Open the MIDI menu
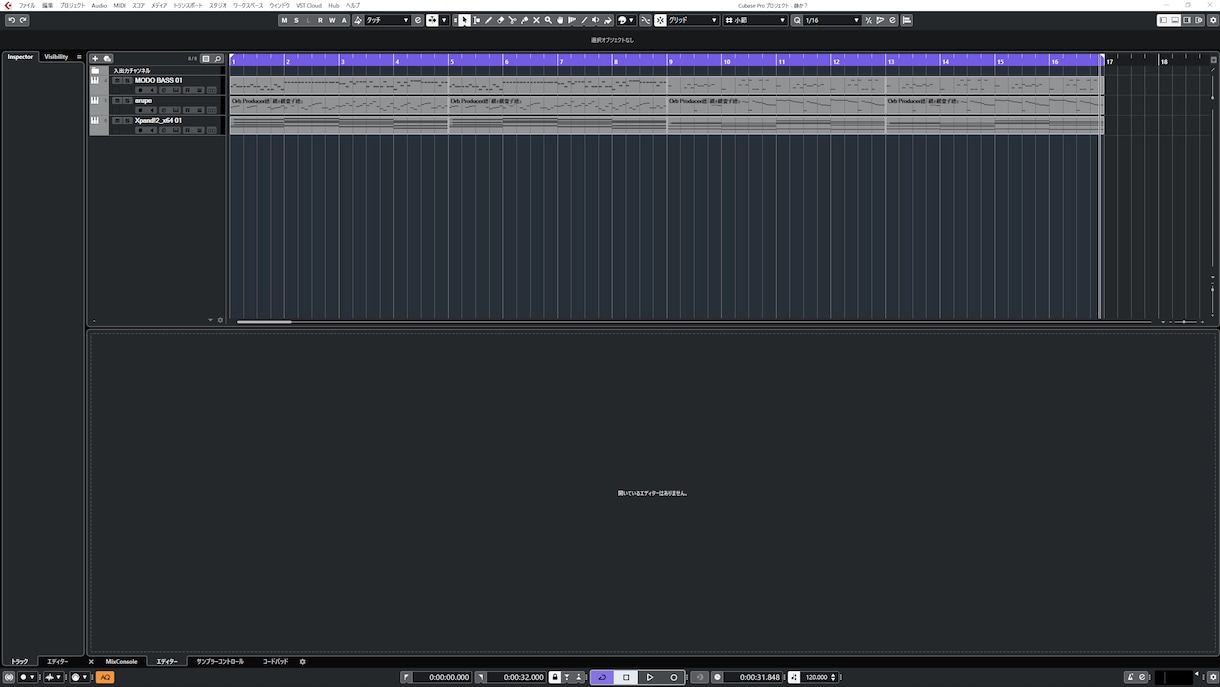The image size is (1220, 687). (120, 5)
